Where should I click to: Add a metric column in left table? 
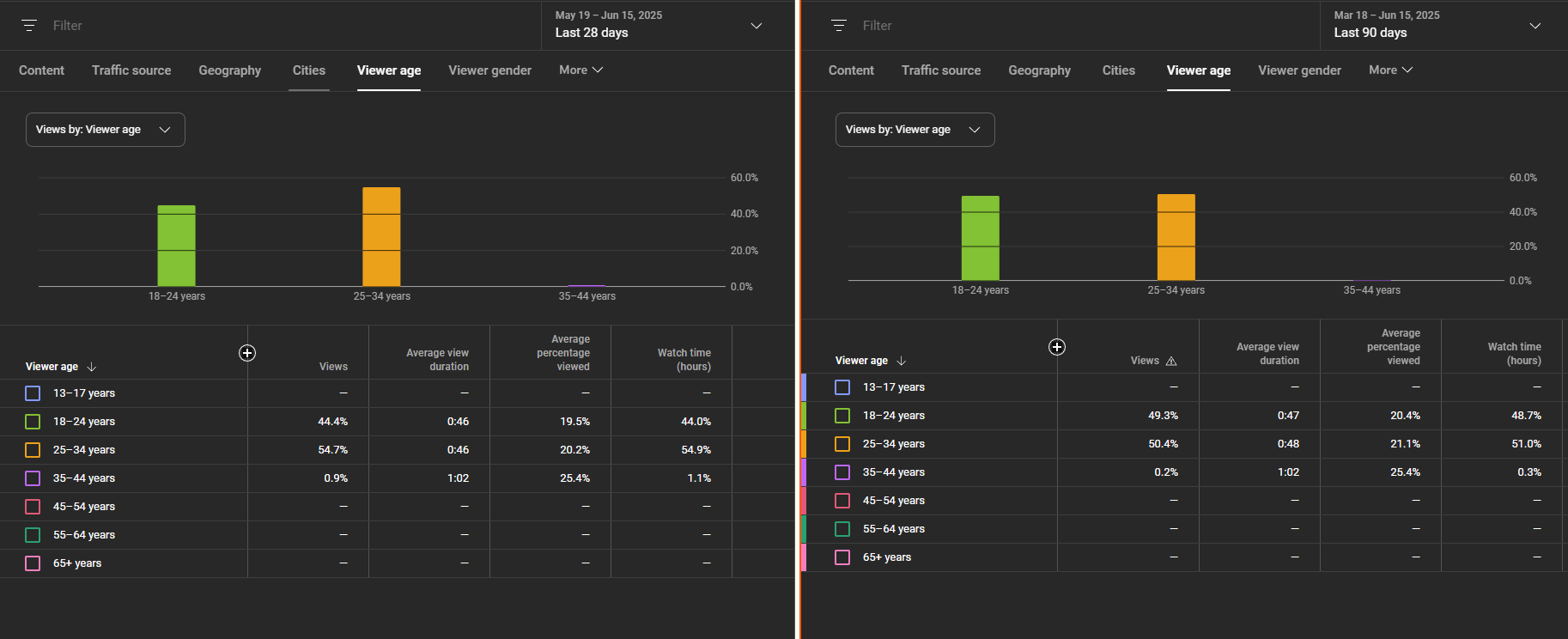pyautogui.click(x=247, y=353)
